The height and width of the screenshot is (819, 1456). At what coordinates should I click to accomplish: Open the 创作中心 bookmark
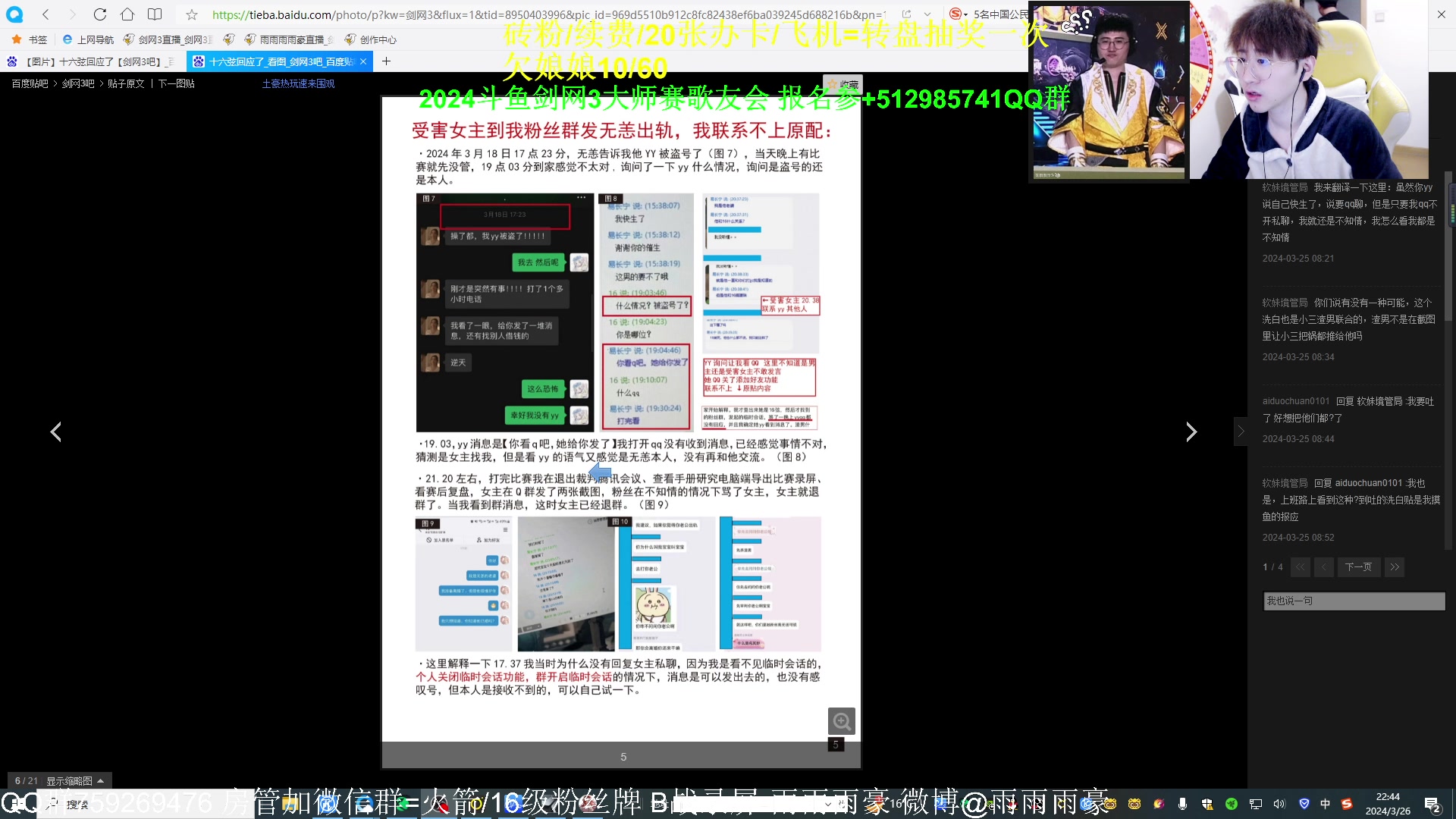click(371, 39)
